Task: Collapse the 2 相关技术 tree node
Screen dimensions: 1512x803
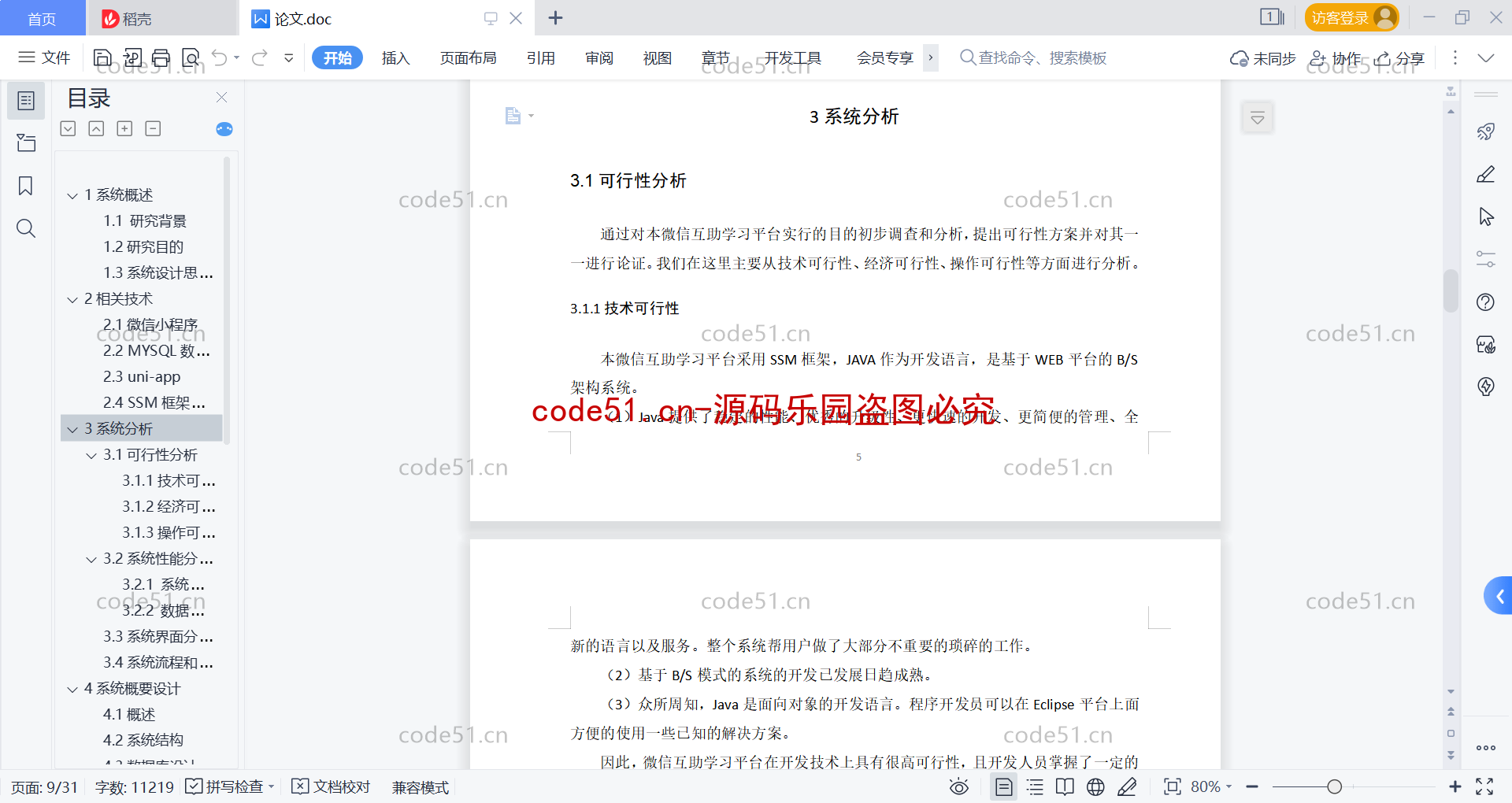Action: (72, 299)
